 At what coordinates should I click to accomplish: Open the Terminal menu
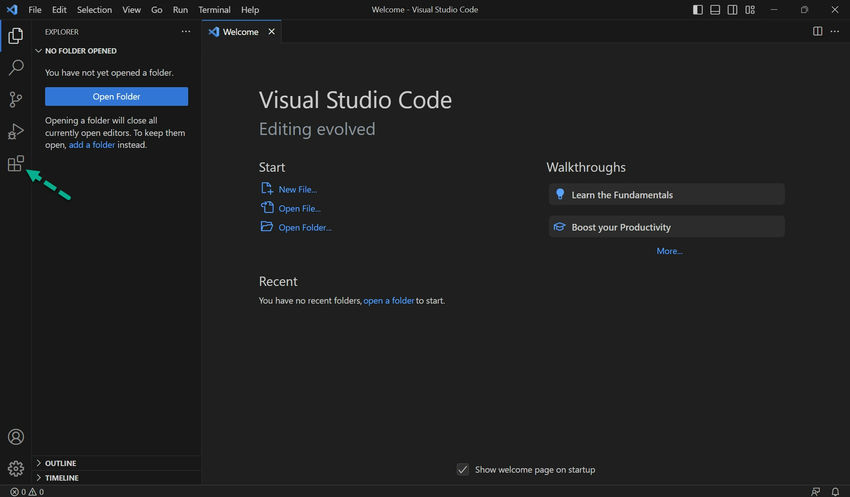(x=214, y=10)
